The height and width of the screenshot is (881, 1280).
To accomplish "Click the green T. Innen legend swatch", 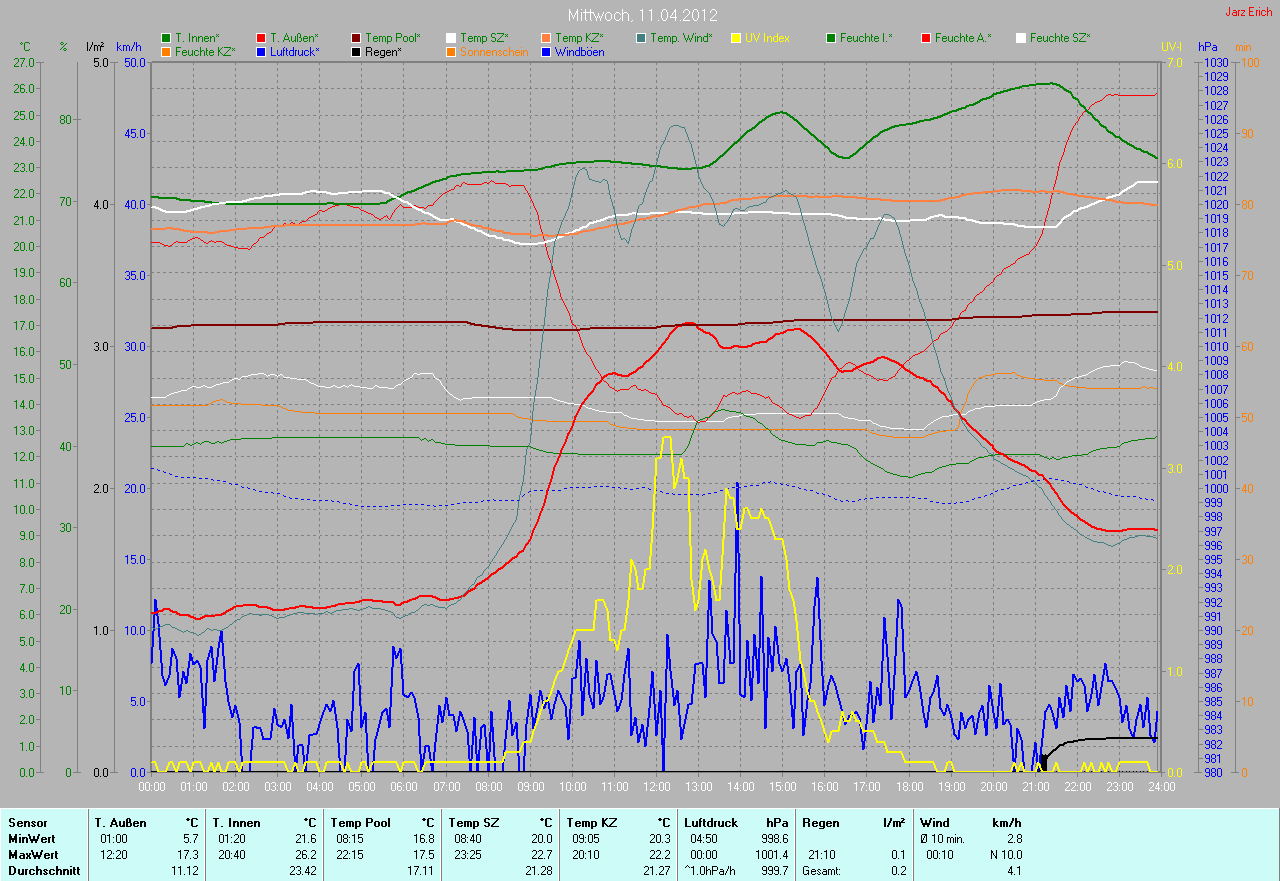I will coord(166,38).
